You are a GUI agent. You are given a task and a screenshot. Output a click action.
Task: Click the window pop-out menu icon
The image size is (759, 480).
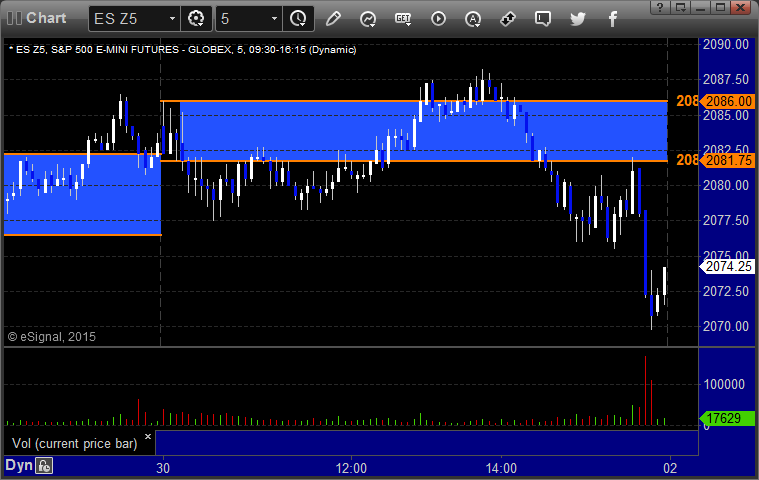pyautogui.click(x=681, y=7)
